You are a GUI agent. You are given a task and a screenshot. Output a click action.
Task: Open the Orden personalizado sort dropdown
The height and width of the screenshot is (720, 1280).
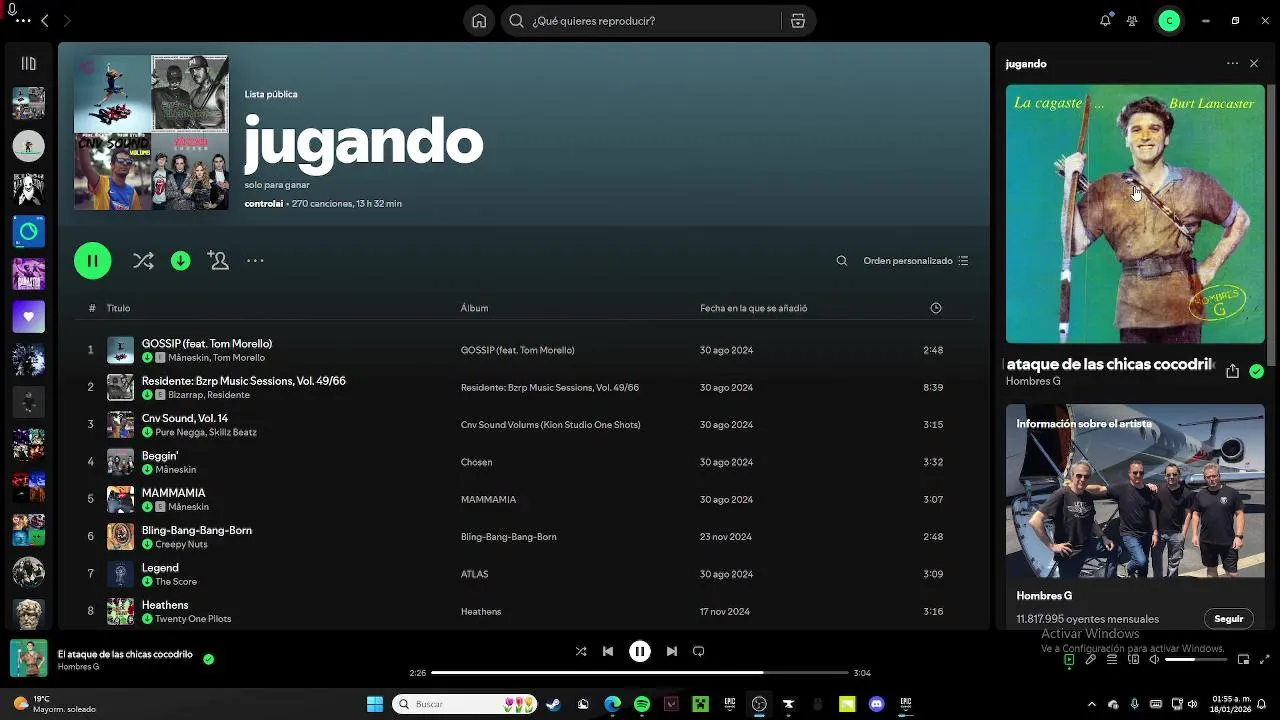click(915, 261)
